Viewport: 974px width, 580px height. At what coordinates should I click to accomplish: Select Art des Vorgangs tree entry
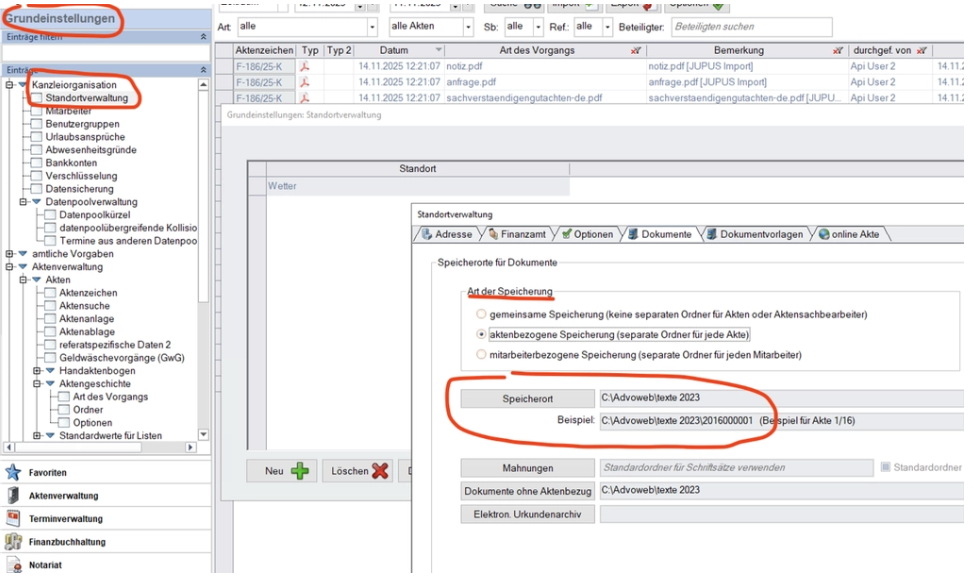[x=111, y=397]
